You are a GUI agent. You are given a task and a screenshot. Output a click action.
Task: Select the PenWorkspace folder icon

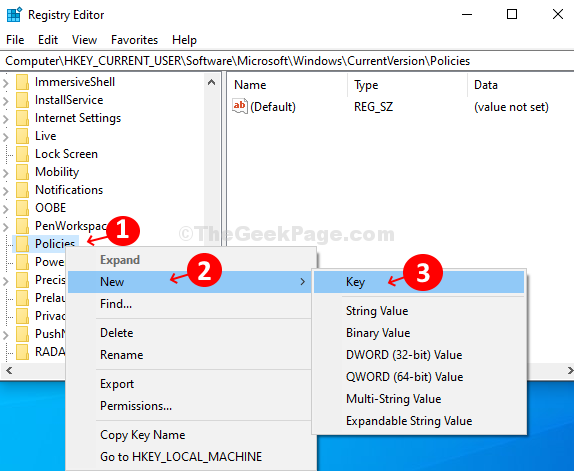(22, 225)
